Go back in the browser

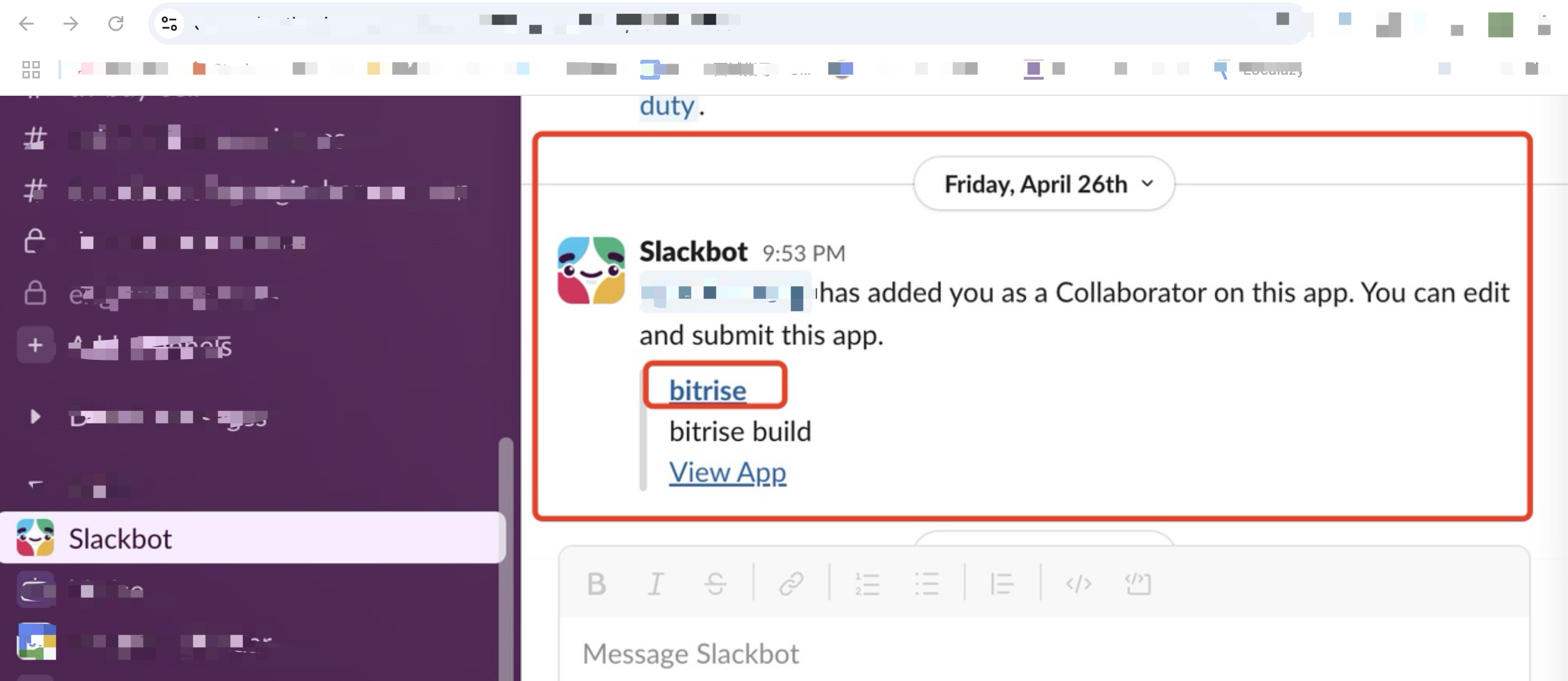26,24
